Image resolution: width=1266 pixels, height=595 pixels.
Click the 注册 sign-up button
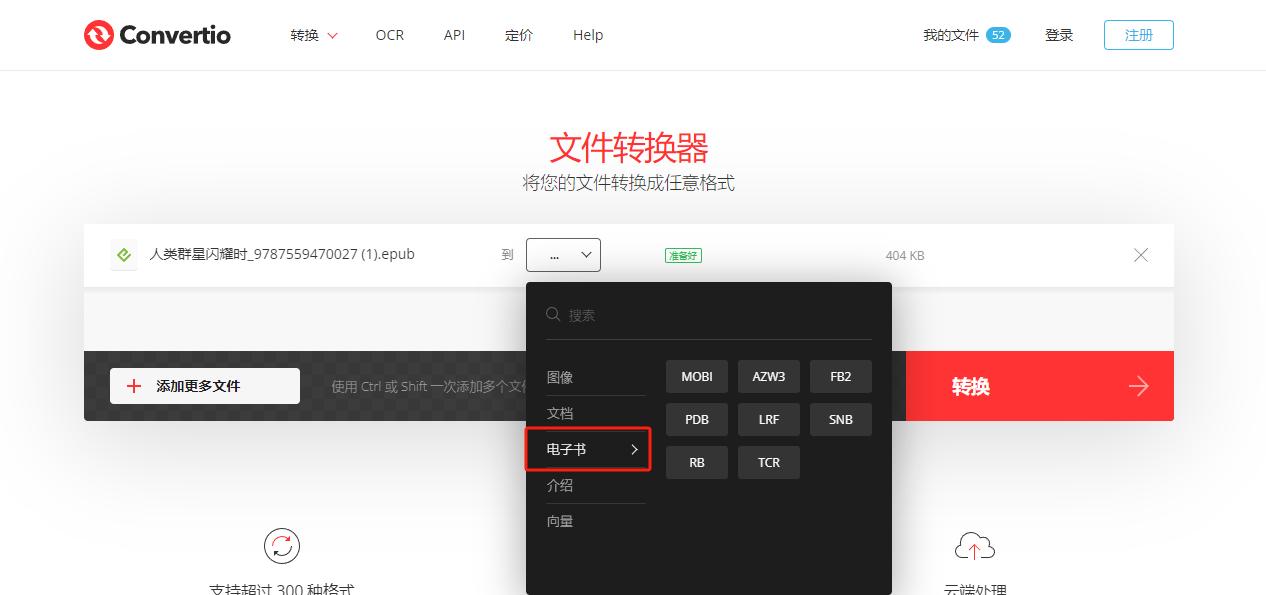tap(1138, 34)
